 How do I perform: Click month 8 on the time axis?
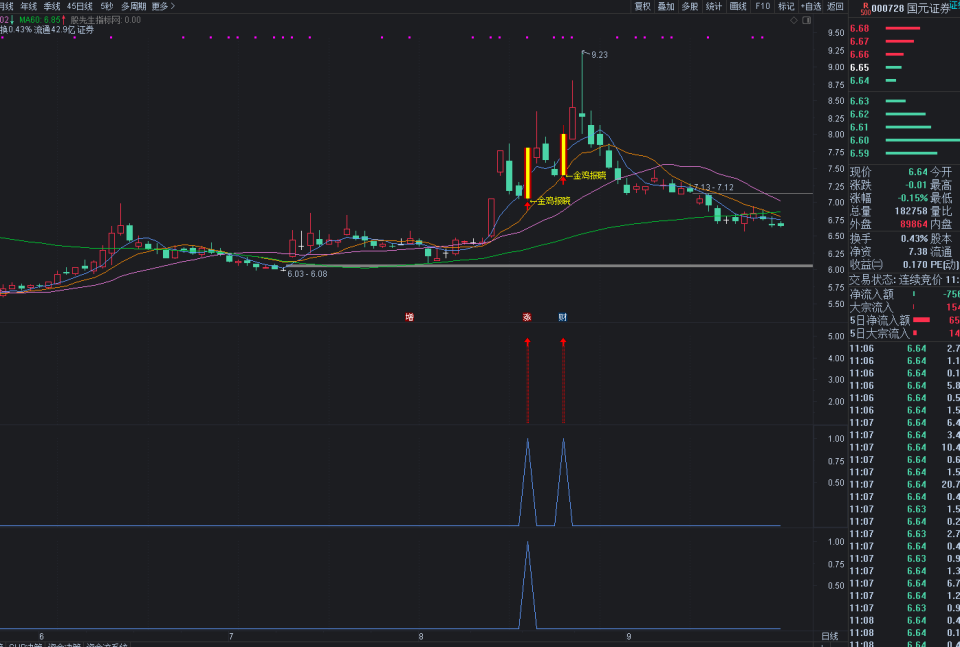[x=421, y=637]
